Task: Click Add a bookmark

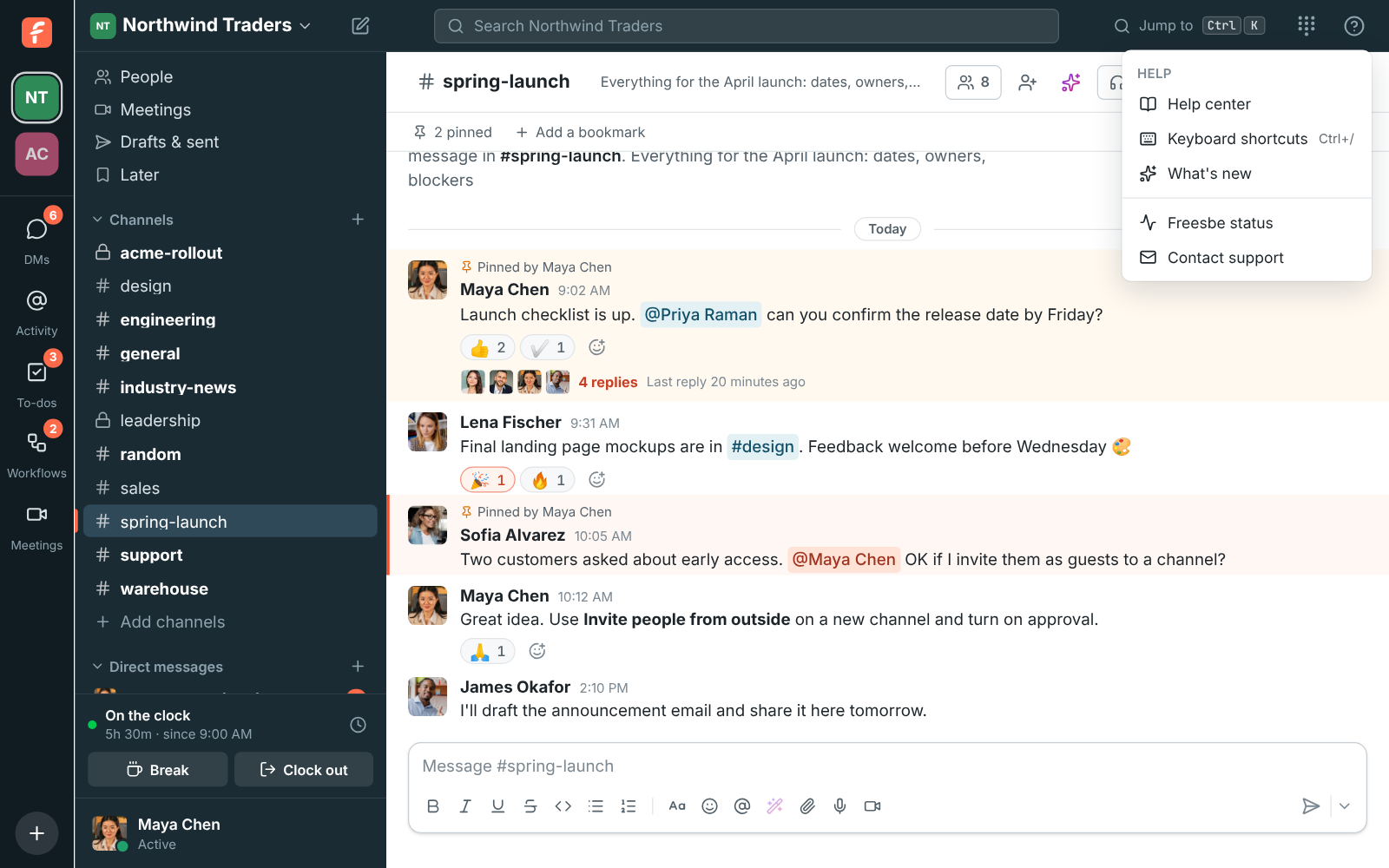Action: 581,132
